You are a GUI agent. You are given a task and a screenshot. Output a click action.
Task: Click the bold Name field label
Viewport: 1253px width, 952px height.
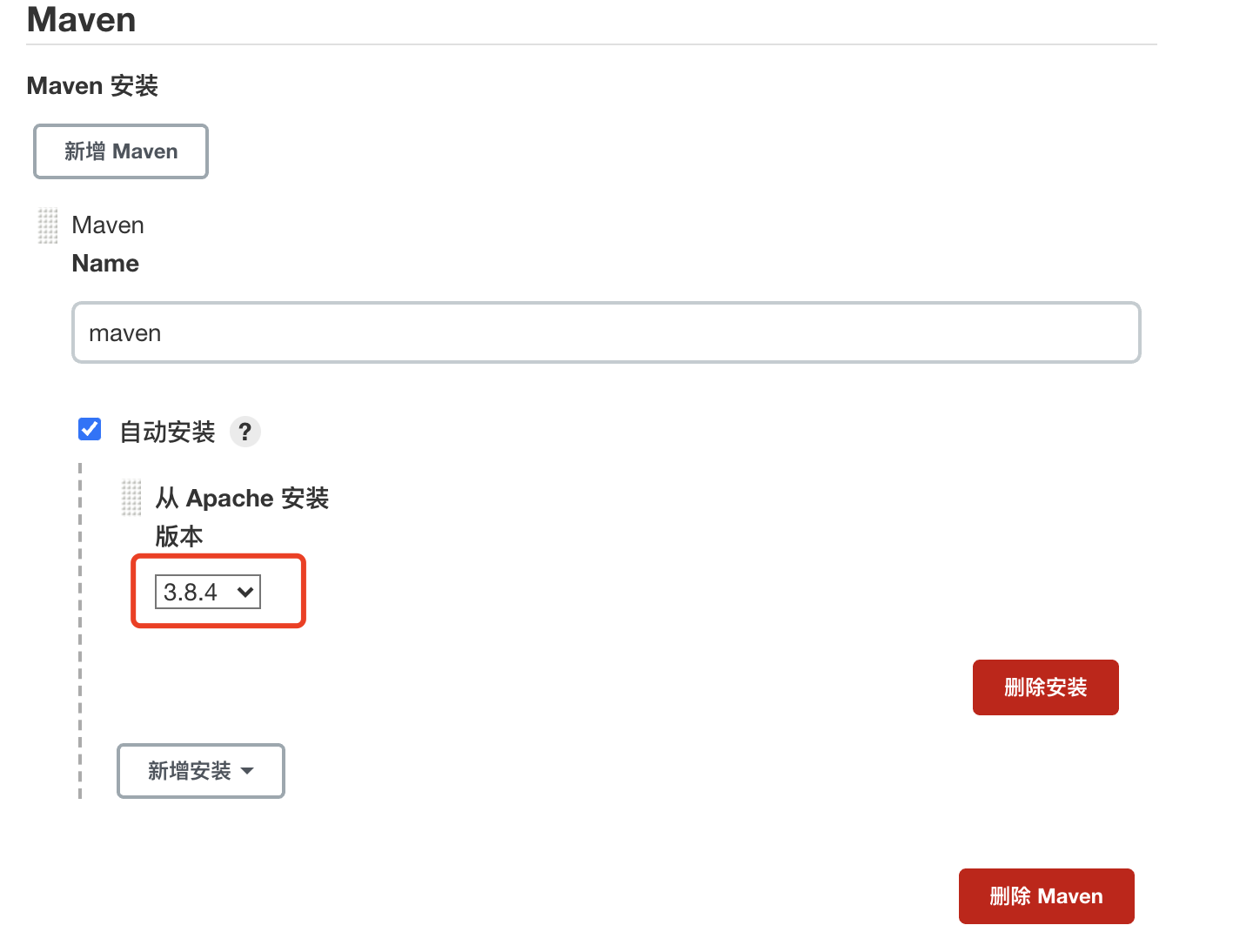point(105,264)
